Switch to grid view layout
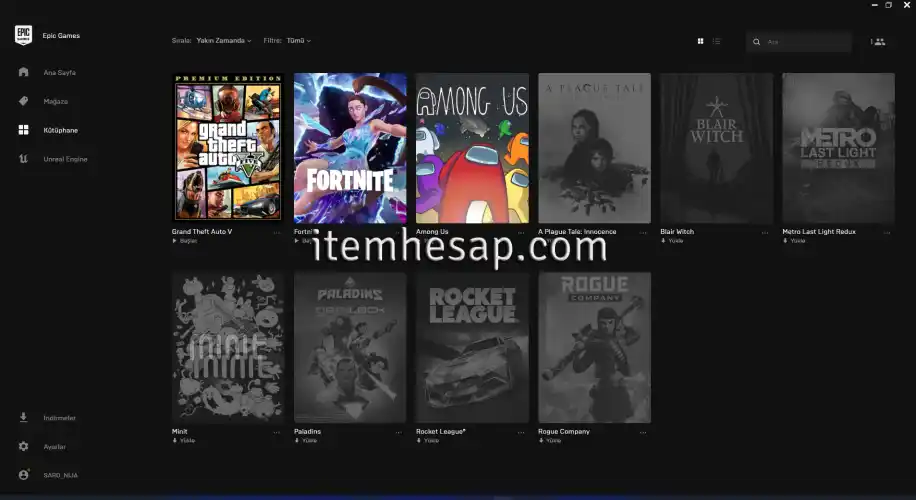The image size is (916, 500). tap(700, 41)
